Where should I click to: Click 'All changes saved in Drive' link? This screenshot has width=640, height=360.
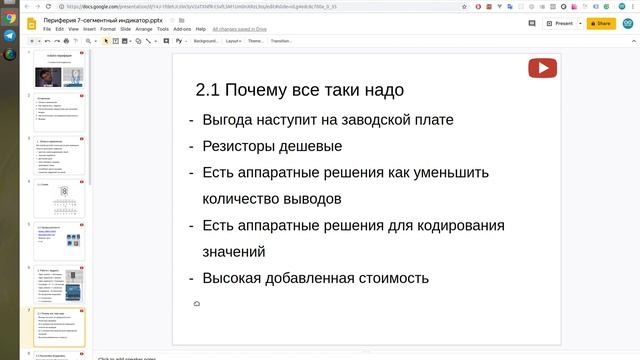click(240, 29)
